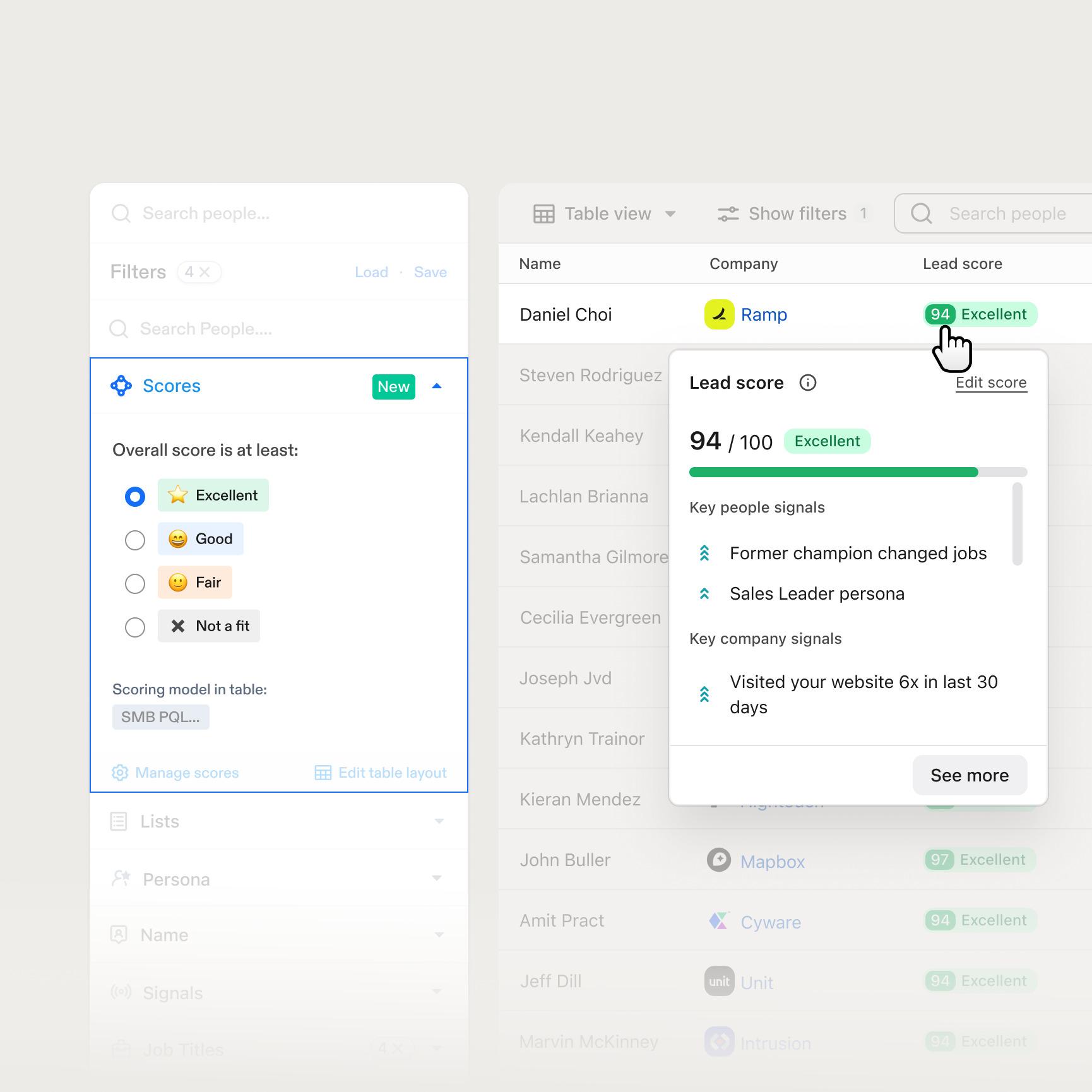Click the Lead score info icon
This screenshot has width=1092, height=1092.
(807, 383)
